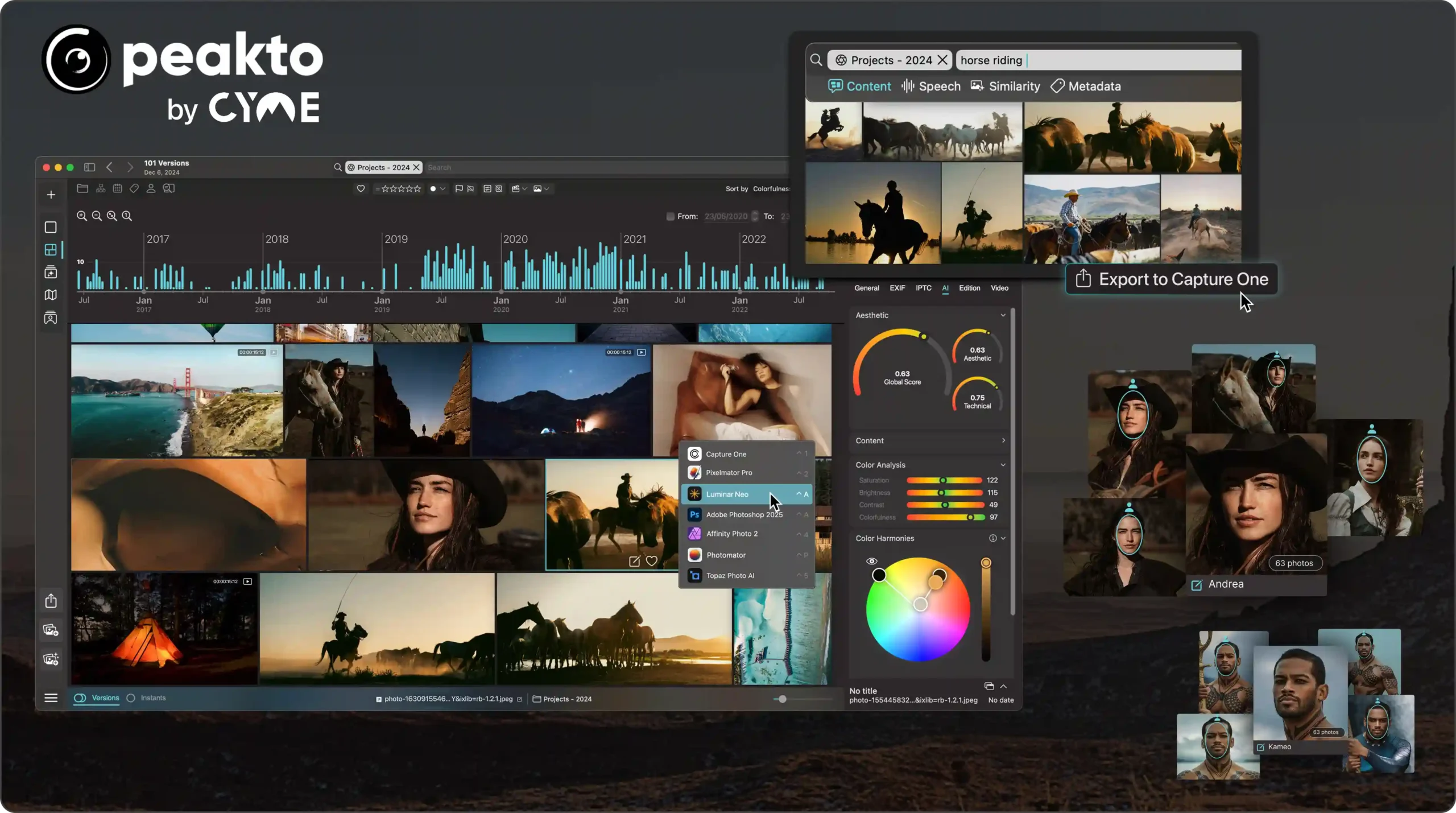The image size is (1456, 813).
Task: Toggle the favorites heart filter
Action: pyautogui.click(x=361, y=189)
